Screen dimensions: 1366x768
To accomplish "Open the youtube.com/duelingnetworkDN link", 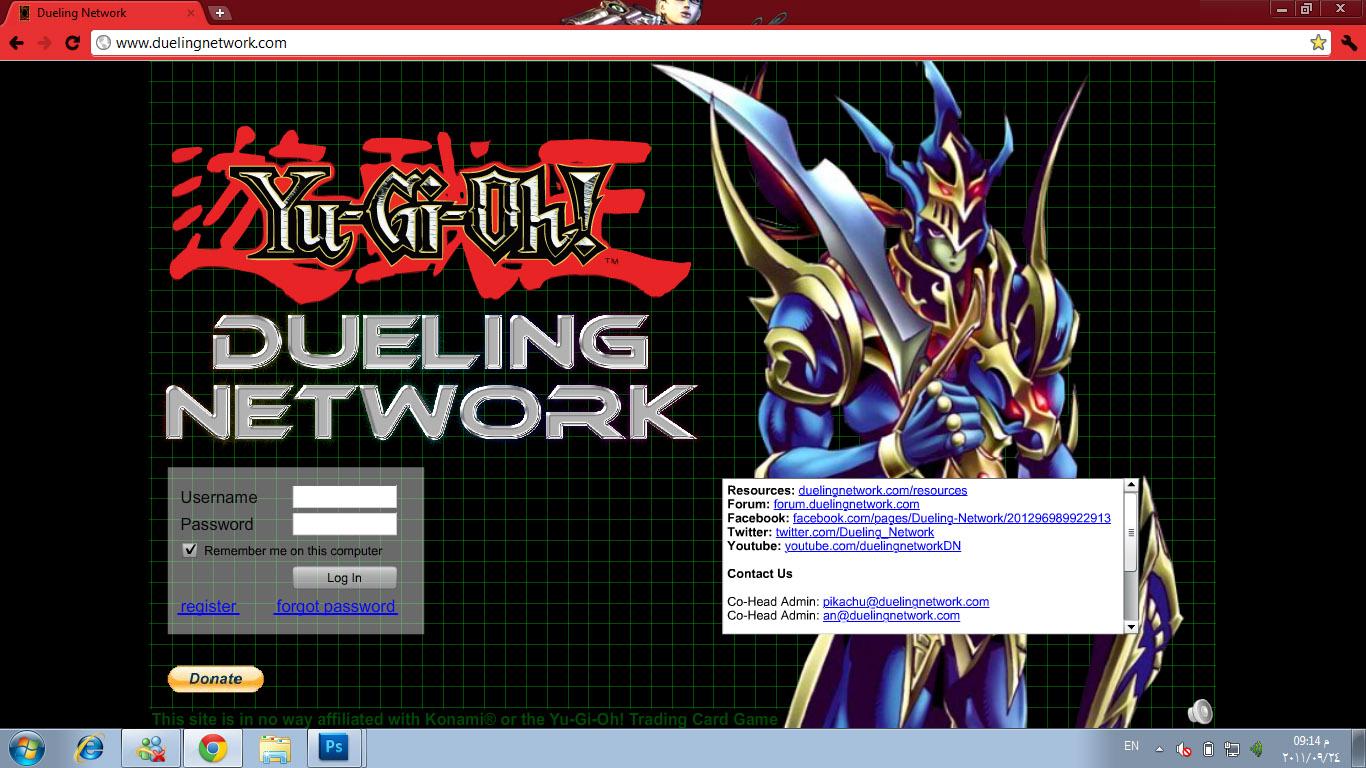I will [x=872, y=546].
